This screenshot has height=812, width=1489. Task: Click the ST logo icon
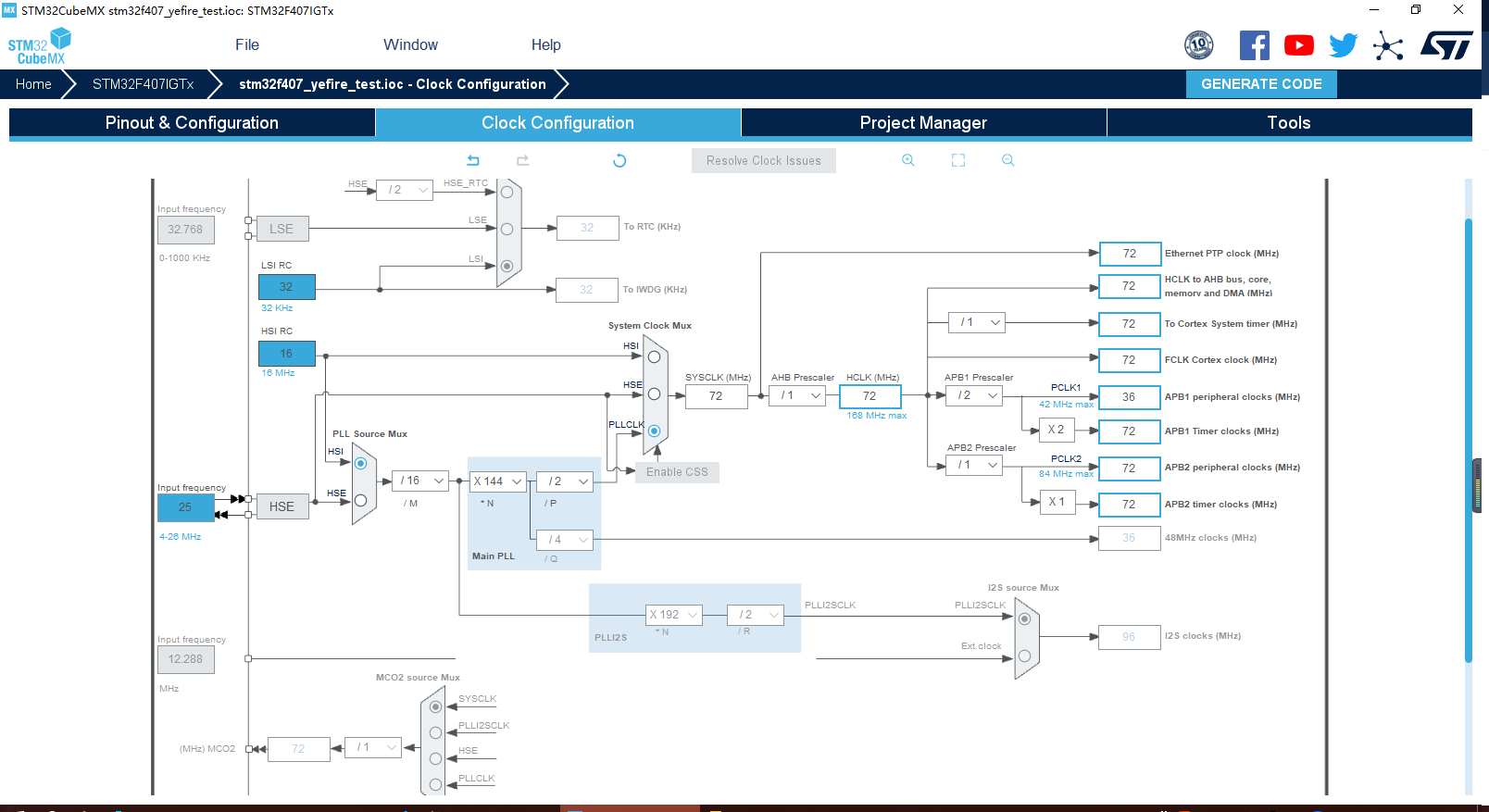[1446, 45]
